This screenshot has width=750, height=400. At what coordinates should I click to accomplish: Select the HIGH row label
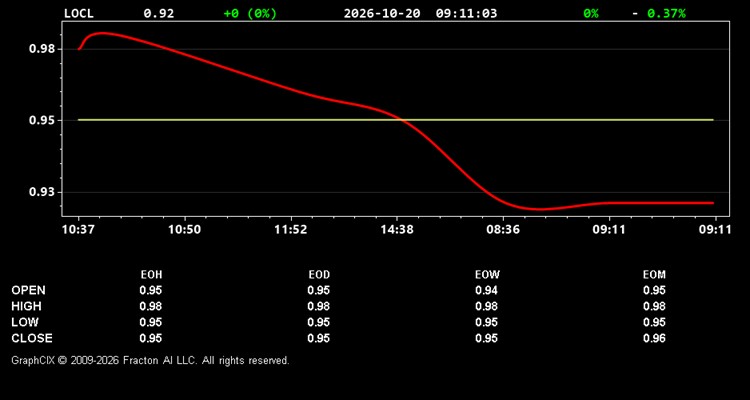click(26, 306)
